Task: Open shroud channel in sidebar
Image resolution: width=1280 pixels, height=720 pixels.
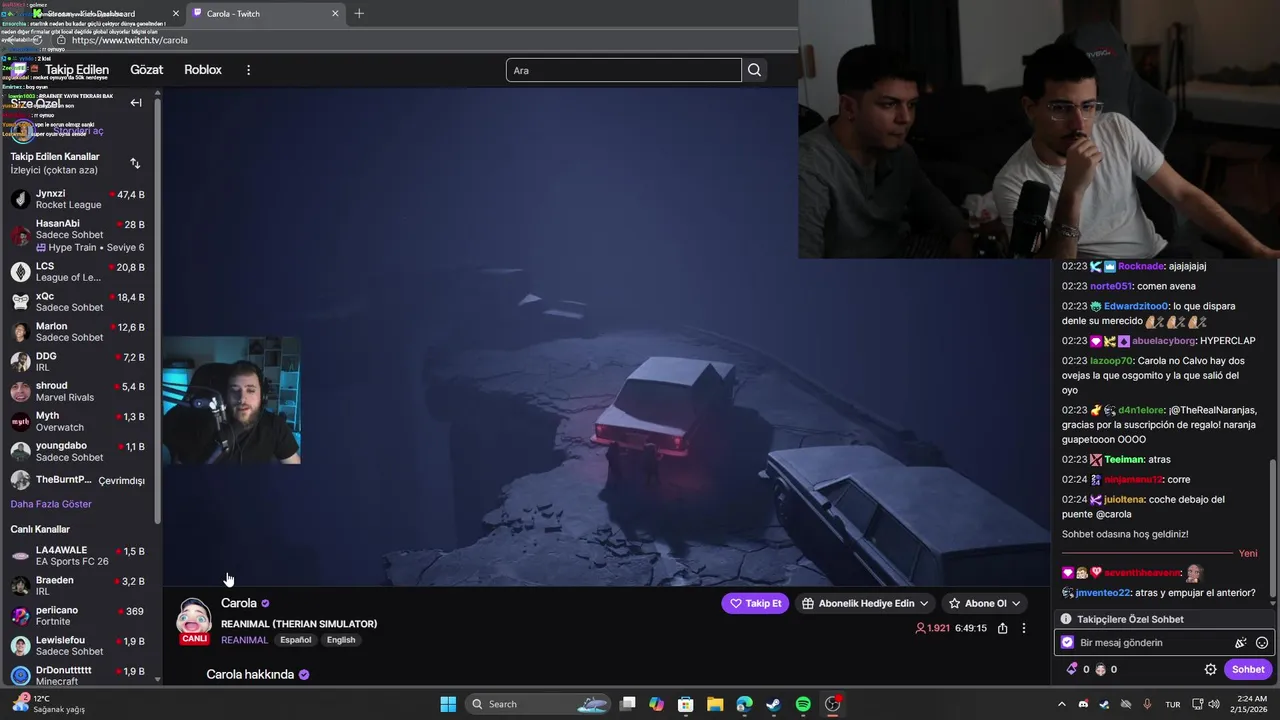Action: [x=80, y=391]
